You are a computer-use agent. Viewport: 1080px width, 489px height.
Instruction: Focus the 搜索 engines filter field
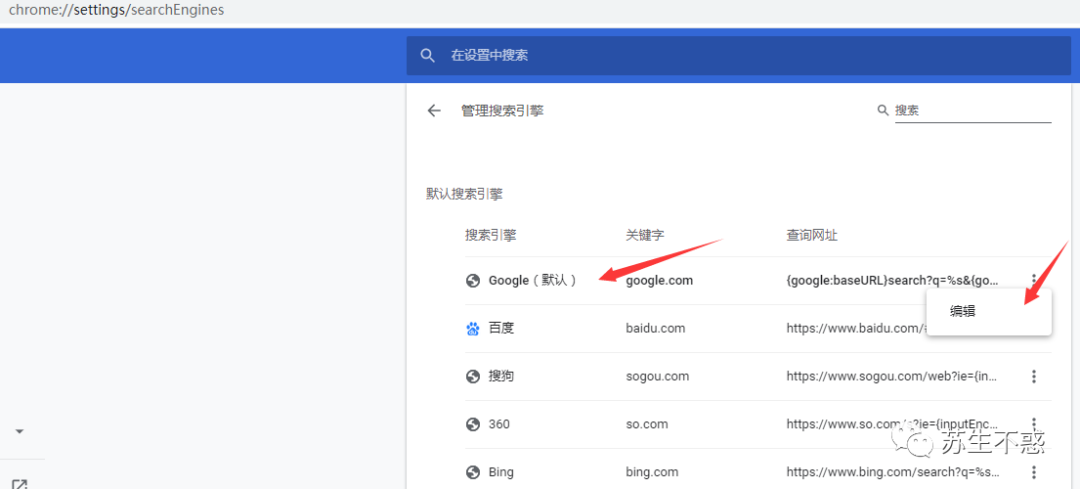point(973,110)
